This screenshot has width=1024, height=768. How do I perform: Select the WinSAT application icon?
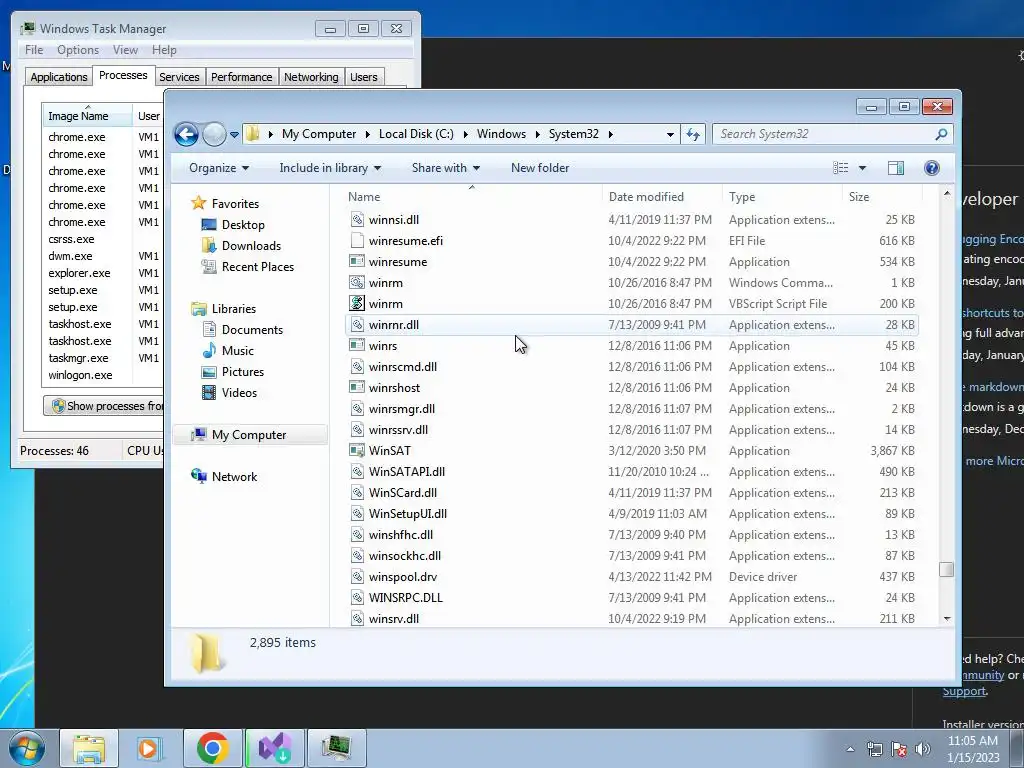point(357,451)
